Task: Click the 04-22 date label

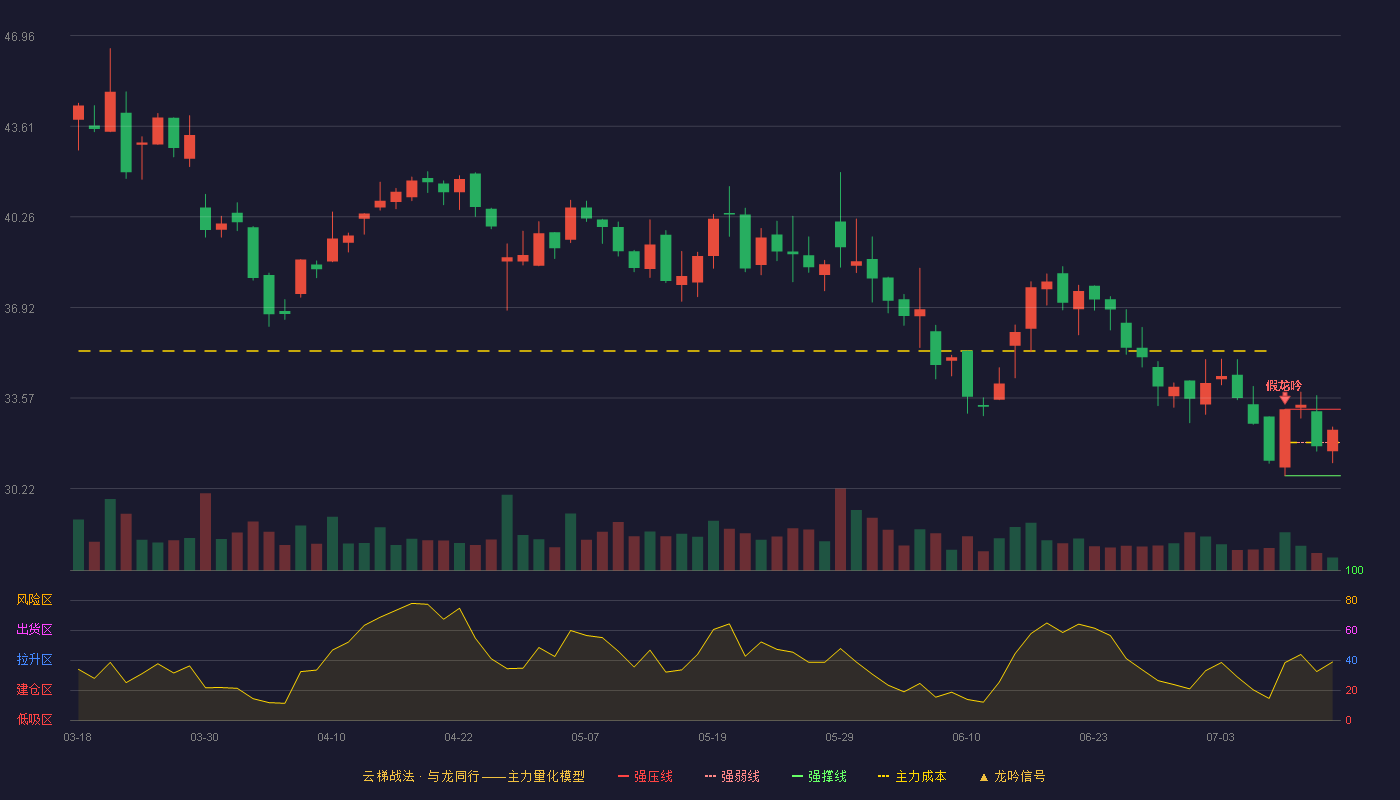Action: [458, 737]
